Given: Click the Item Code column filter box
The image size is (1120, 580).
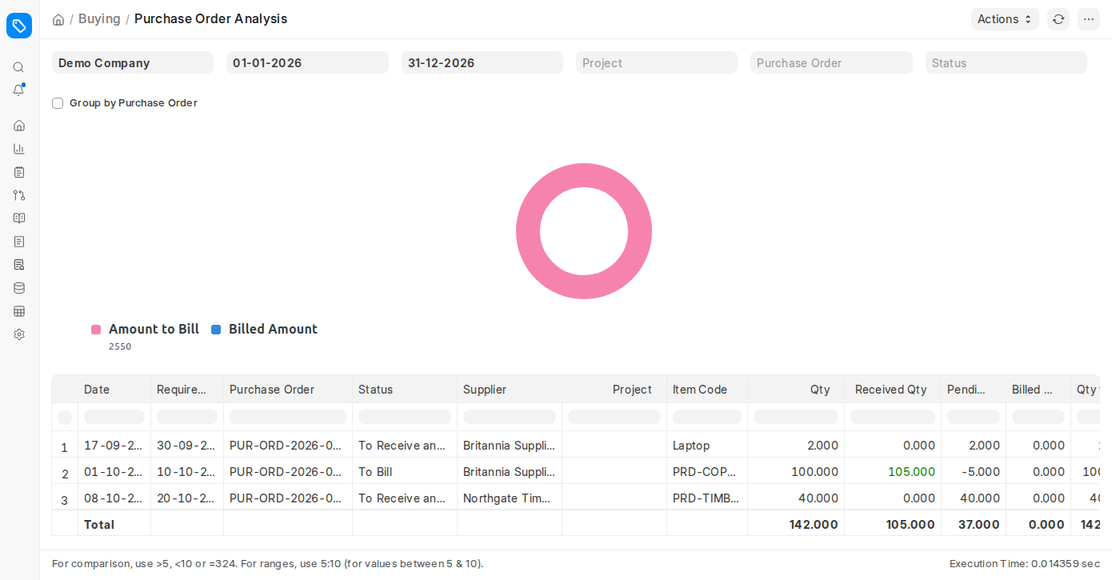Looking at the screenshot, I should point(707,417).
